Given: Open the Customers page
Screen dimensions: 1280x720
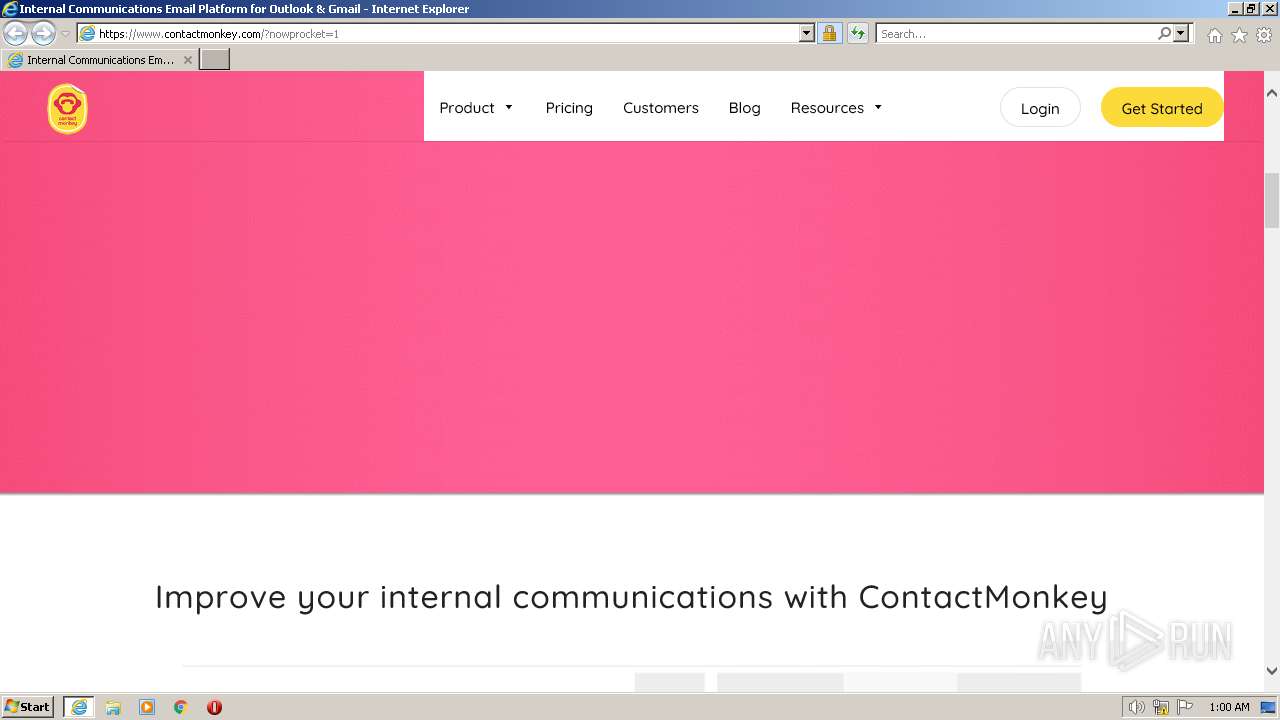Looking at the screenshot, I should tap(661, 108).
